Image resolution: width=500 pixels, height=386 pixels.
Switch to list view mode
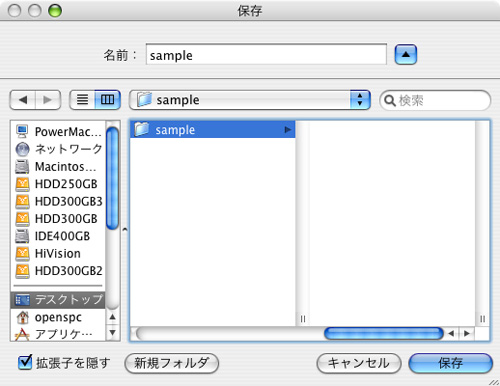[x=82, y=100]
